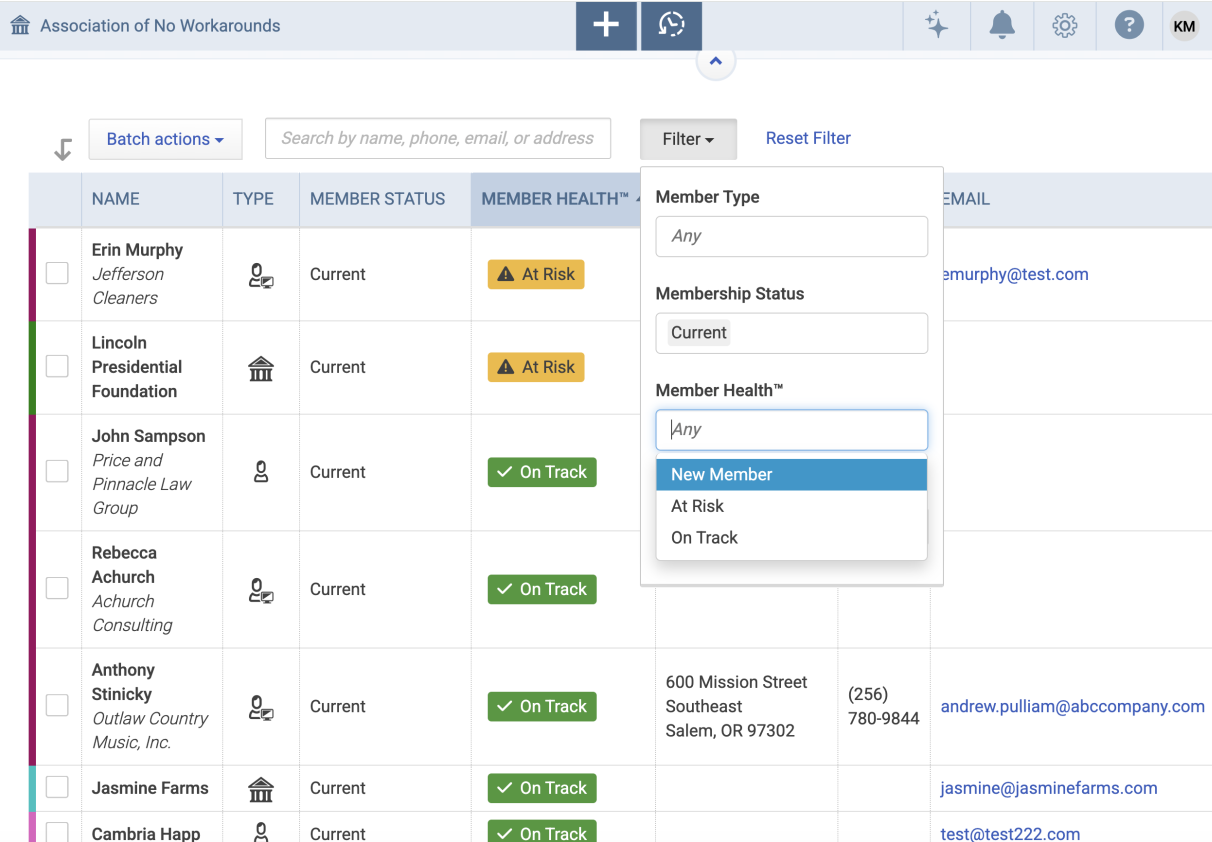Collapse the Filter dropdown button
The width and height of the screenshot is (1212, 842).
click(688, 139)
